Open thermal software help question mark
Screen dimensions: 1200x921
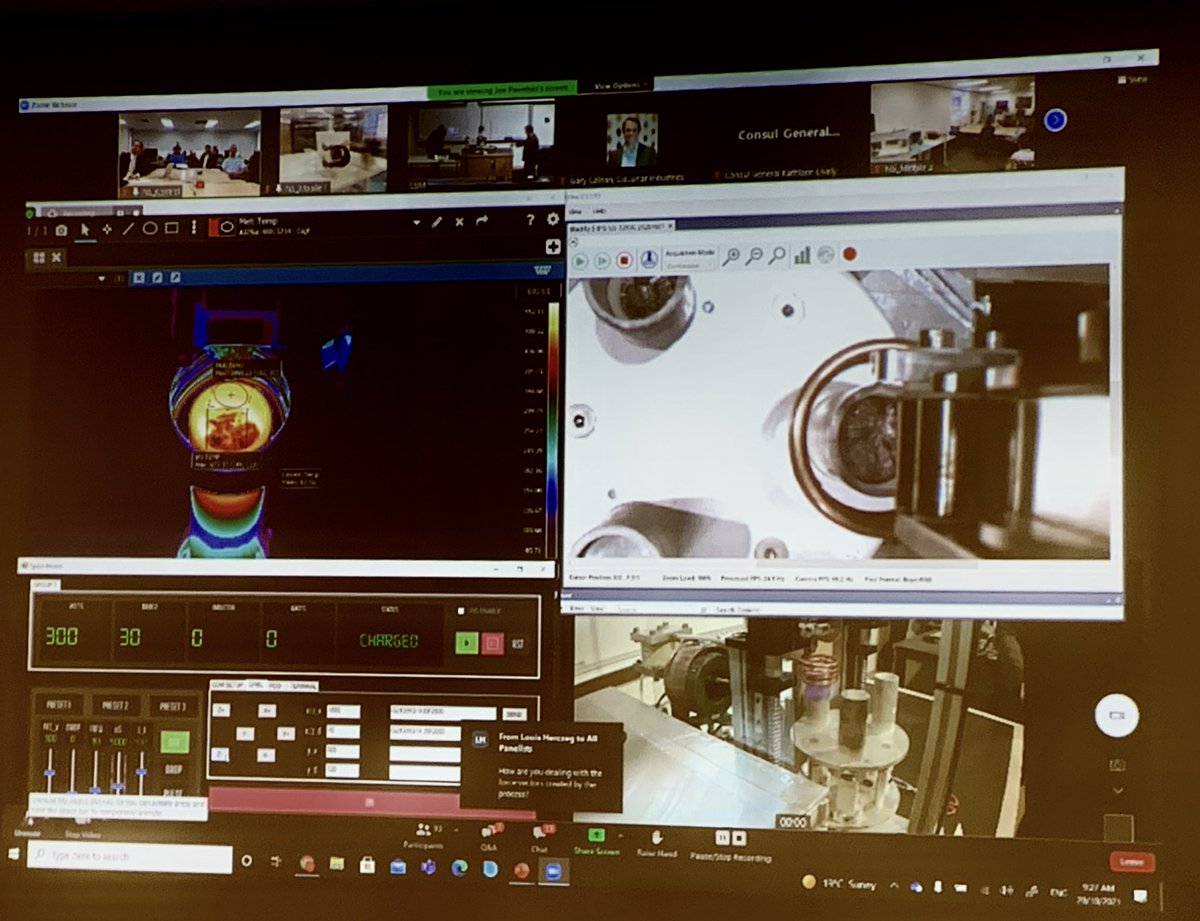point(530,220)
